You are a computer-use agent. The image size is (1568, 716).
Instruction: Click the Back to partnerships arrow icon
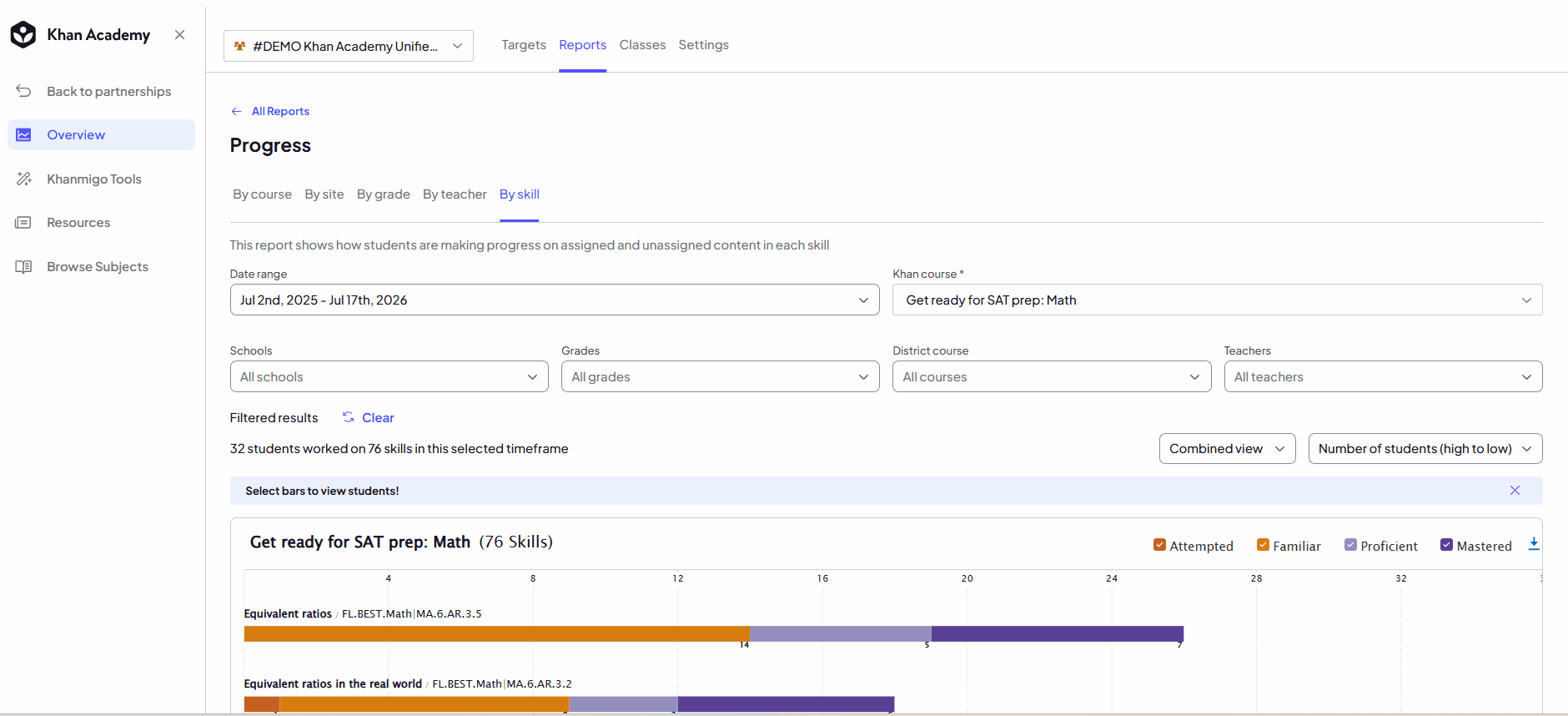[x=23, y=91]
